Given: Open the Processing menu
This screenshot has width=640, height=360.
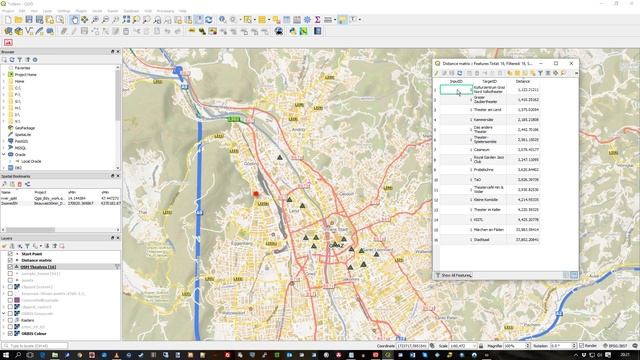Looking at the screenshot, I should (x=165, y=11).
